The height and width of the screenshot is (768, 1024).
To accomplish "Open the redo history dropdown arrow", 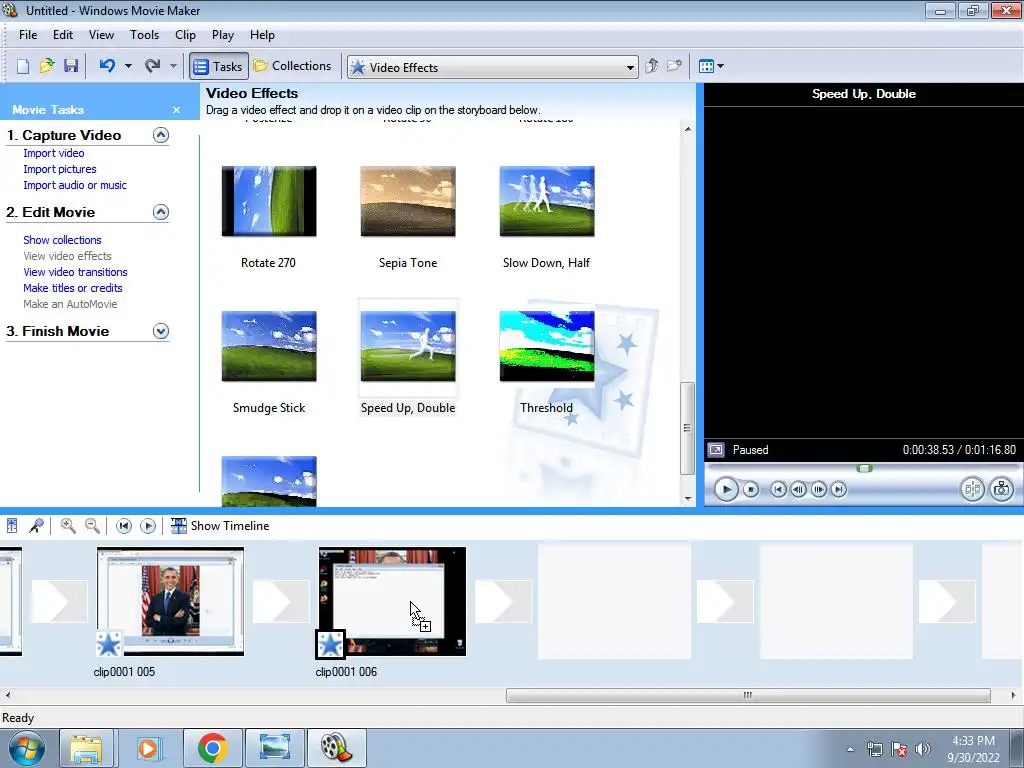I will 173,66.
